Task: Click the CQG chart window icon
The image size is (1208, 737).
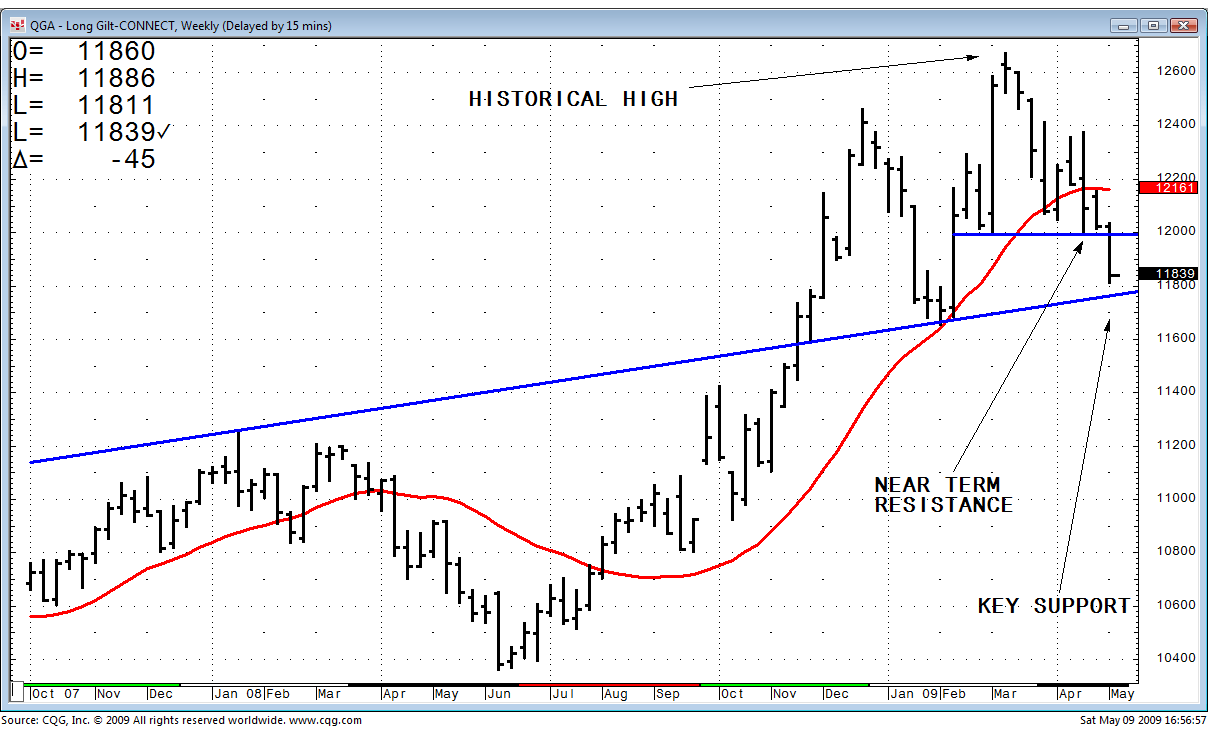Action: coord(17,25)
